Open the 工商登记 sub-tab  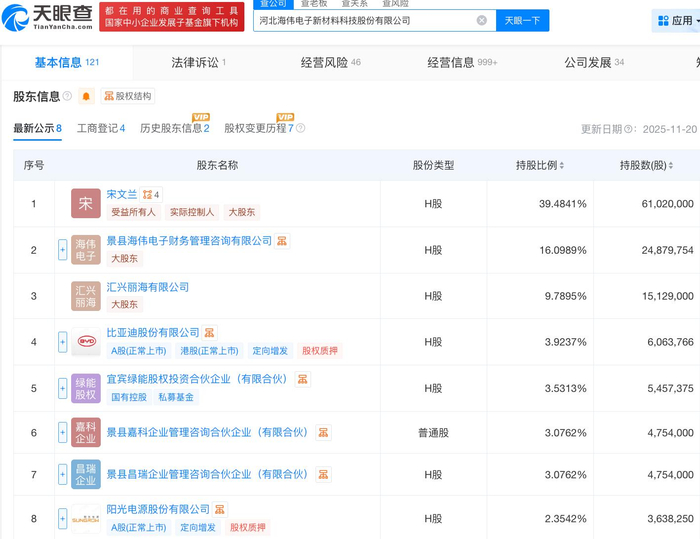tap(100, 129)
